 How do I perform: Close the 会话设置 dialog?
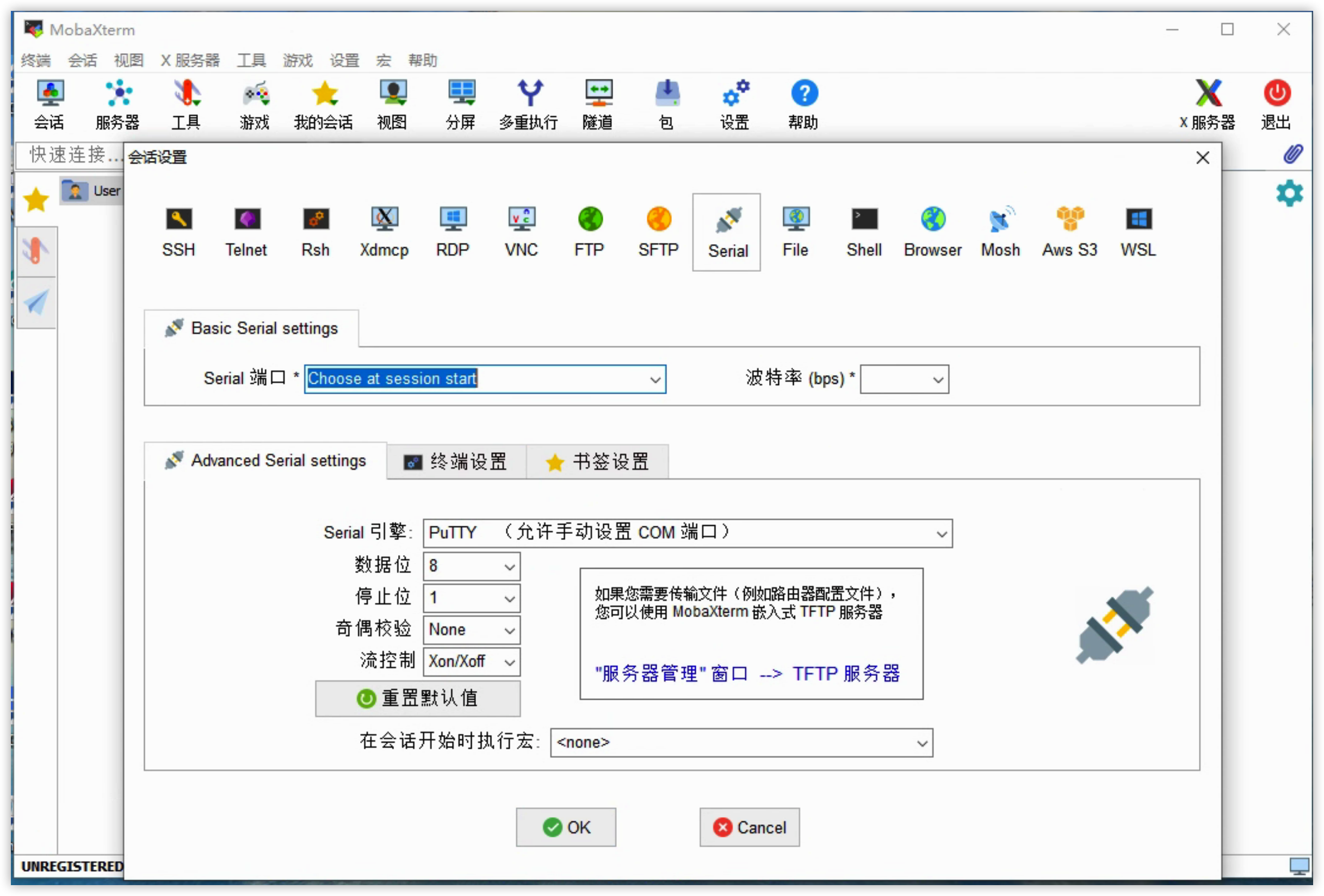tap(1203, 158)
